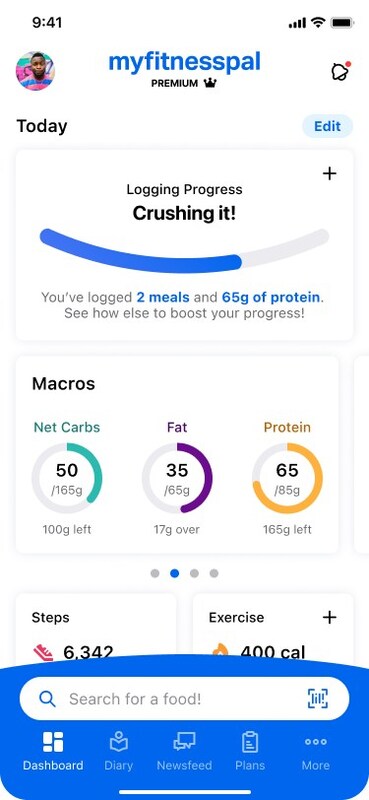Open the user profile photo
The image size is (369, 800).
click(x=35, y=71)
